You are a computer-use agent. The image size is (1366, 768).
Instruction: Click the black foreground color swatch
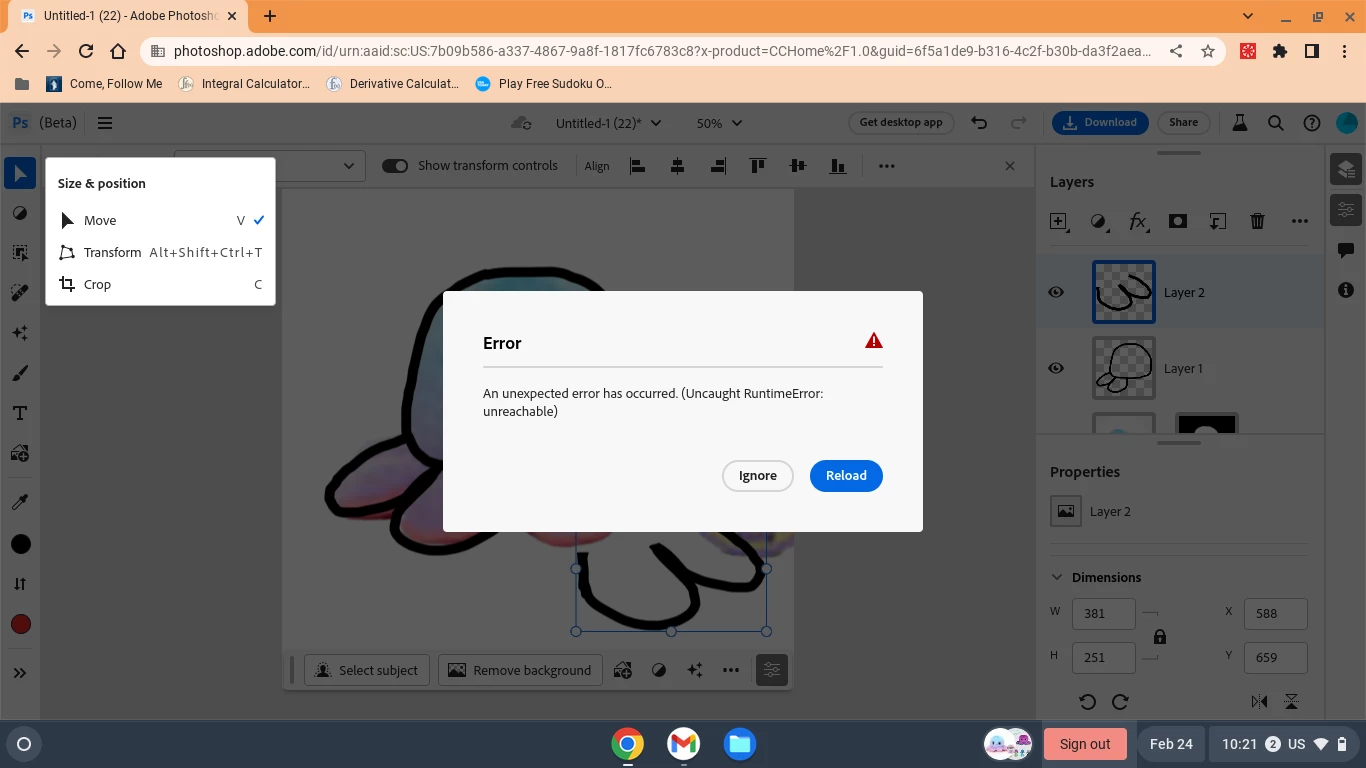(20, 544)
